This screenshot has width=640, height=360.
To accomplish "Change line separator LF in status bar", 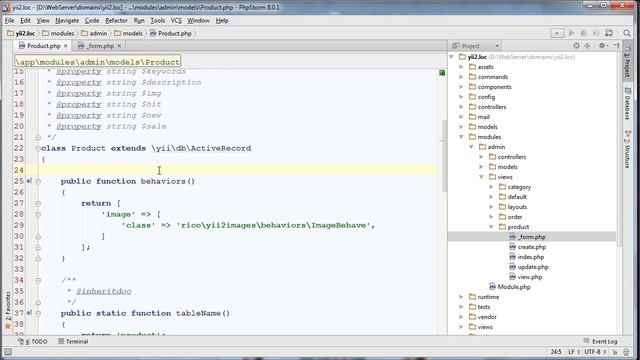I will (573, 352).
